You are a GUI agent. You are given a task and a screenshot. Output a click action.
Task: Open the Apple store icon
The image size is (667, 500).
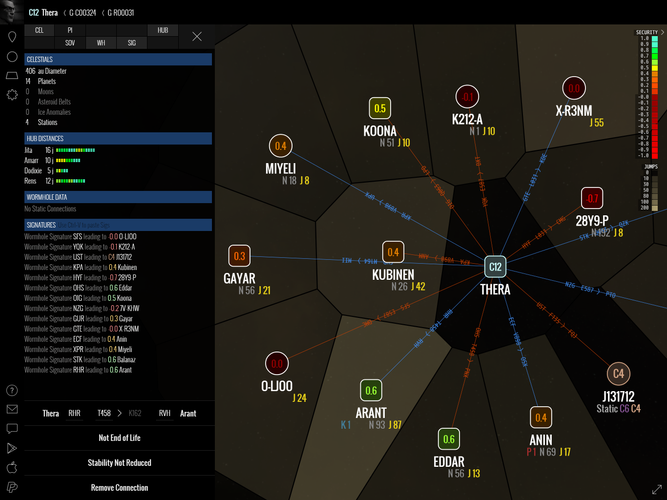[x=12, y=467]
